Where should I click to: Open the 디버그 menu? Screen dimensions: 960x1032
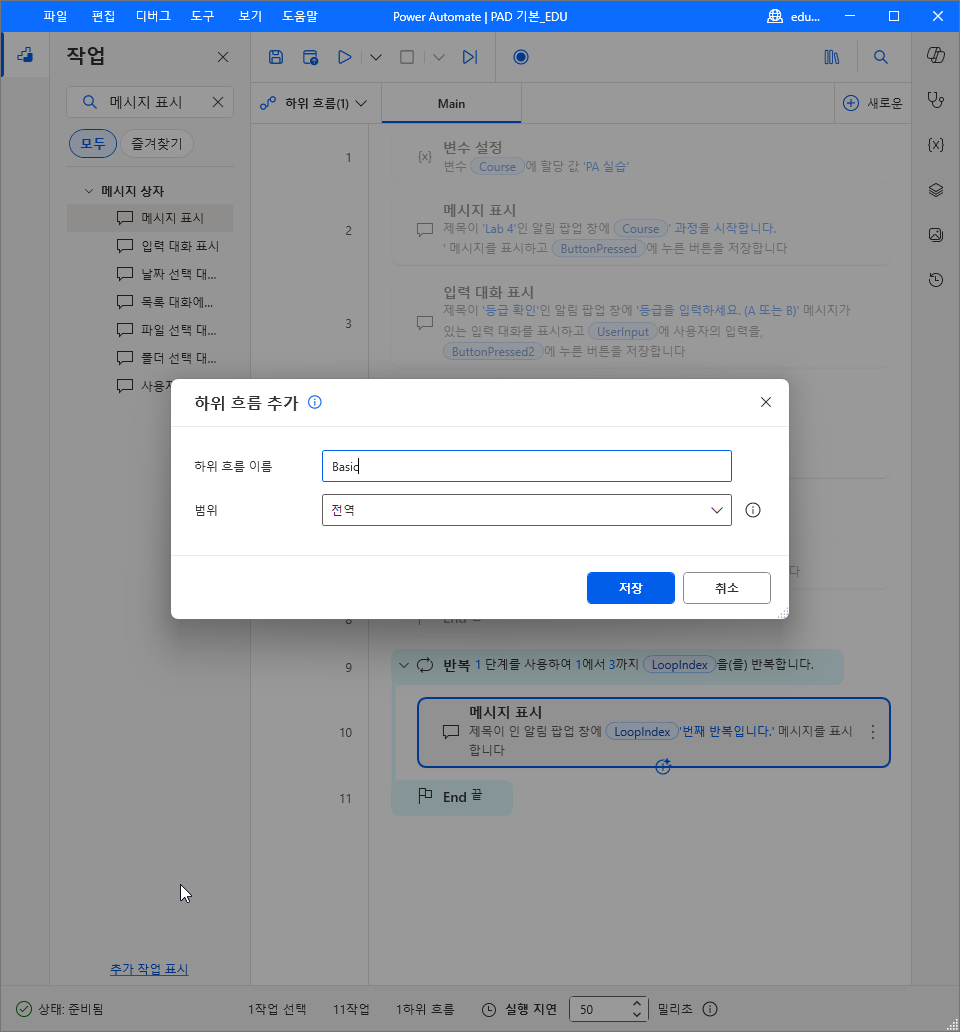[x=153, y=16]
